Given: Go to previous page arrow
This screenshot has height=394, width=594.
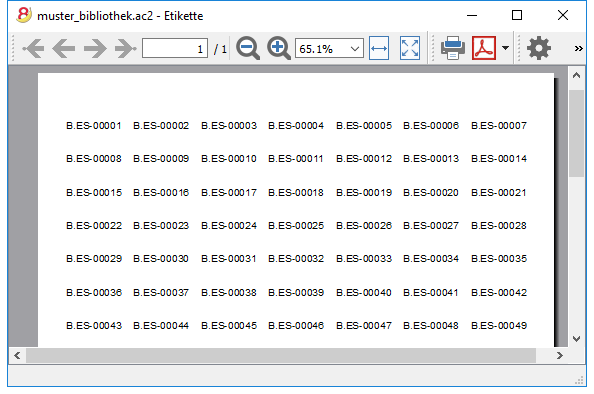Looking at the screenshot, I should coord(64,48).
